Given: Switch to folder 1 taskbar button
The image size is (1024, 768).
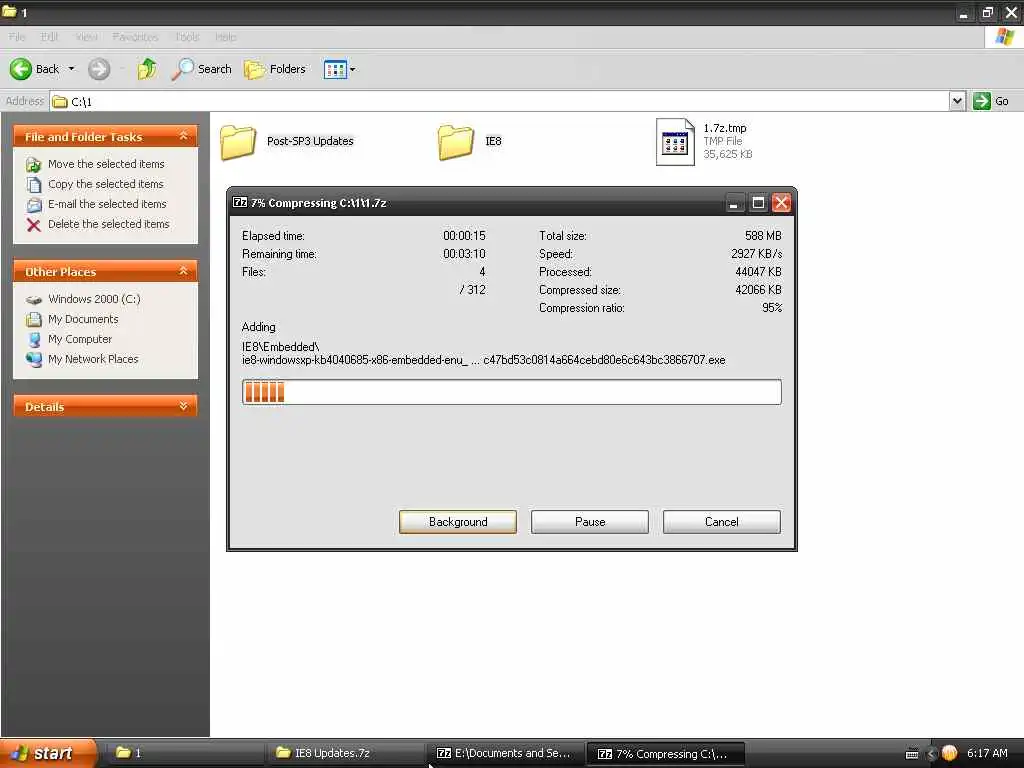Looking at the screenshot, I should tap(184, 753).
